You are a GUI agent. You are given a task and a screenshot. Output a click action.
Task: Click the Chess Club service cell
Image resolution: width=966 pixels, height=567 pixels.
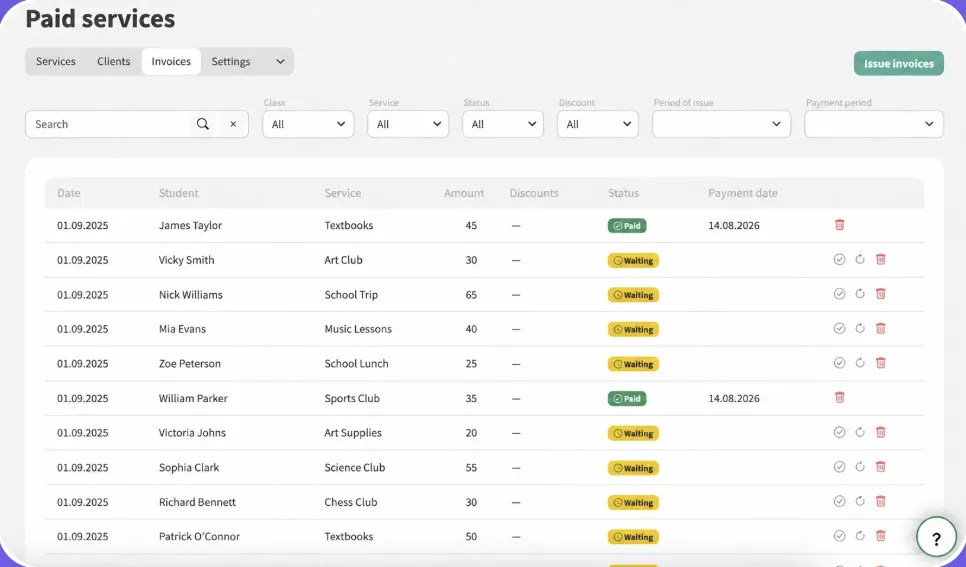point(351,502)
